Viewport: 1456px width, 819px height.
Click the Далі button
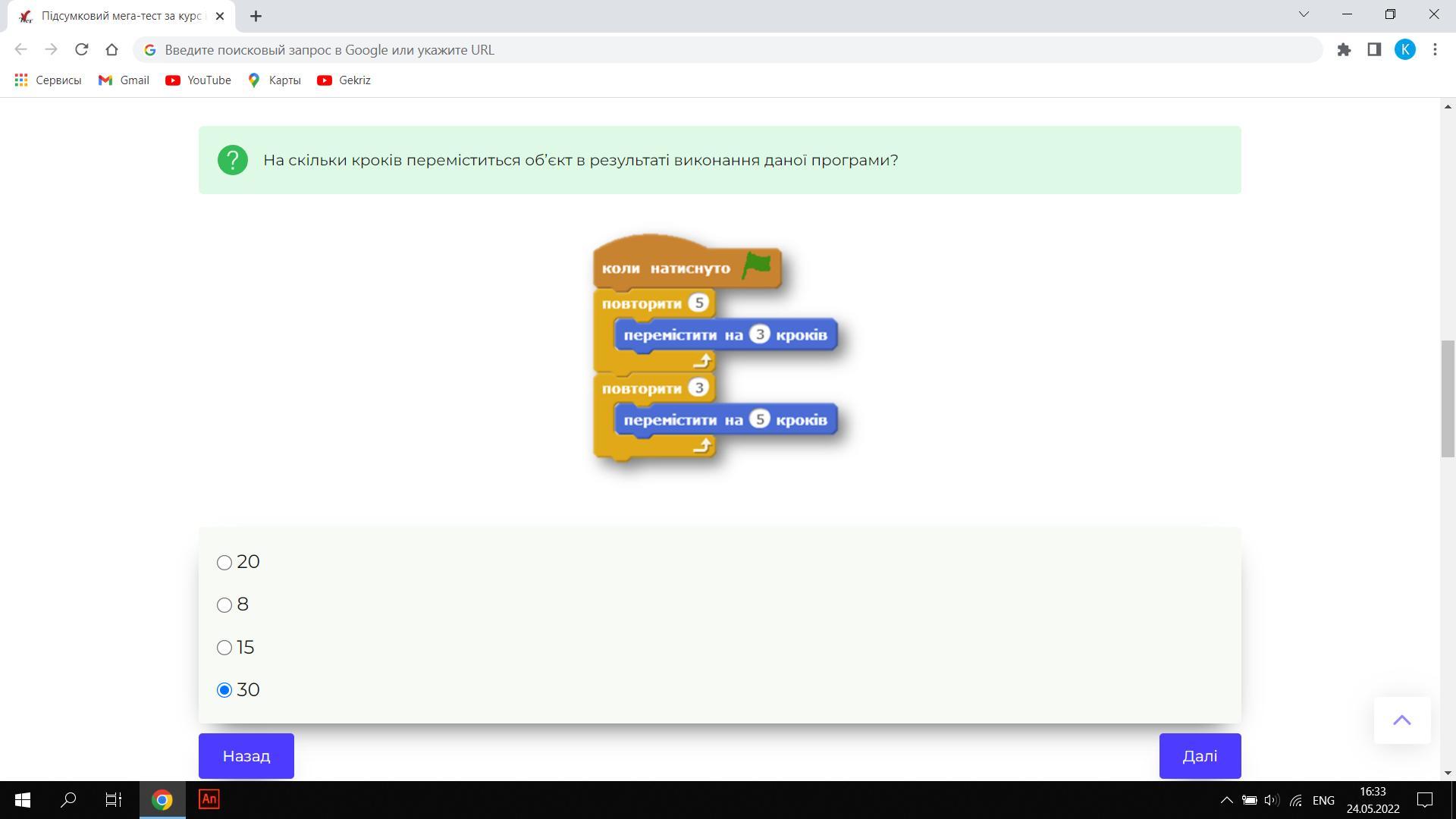pos(1200,756)
